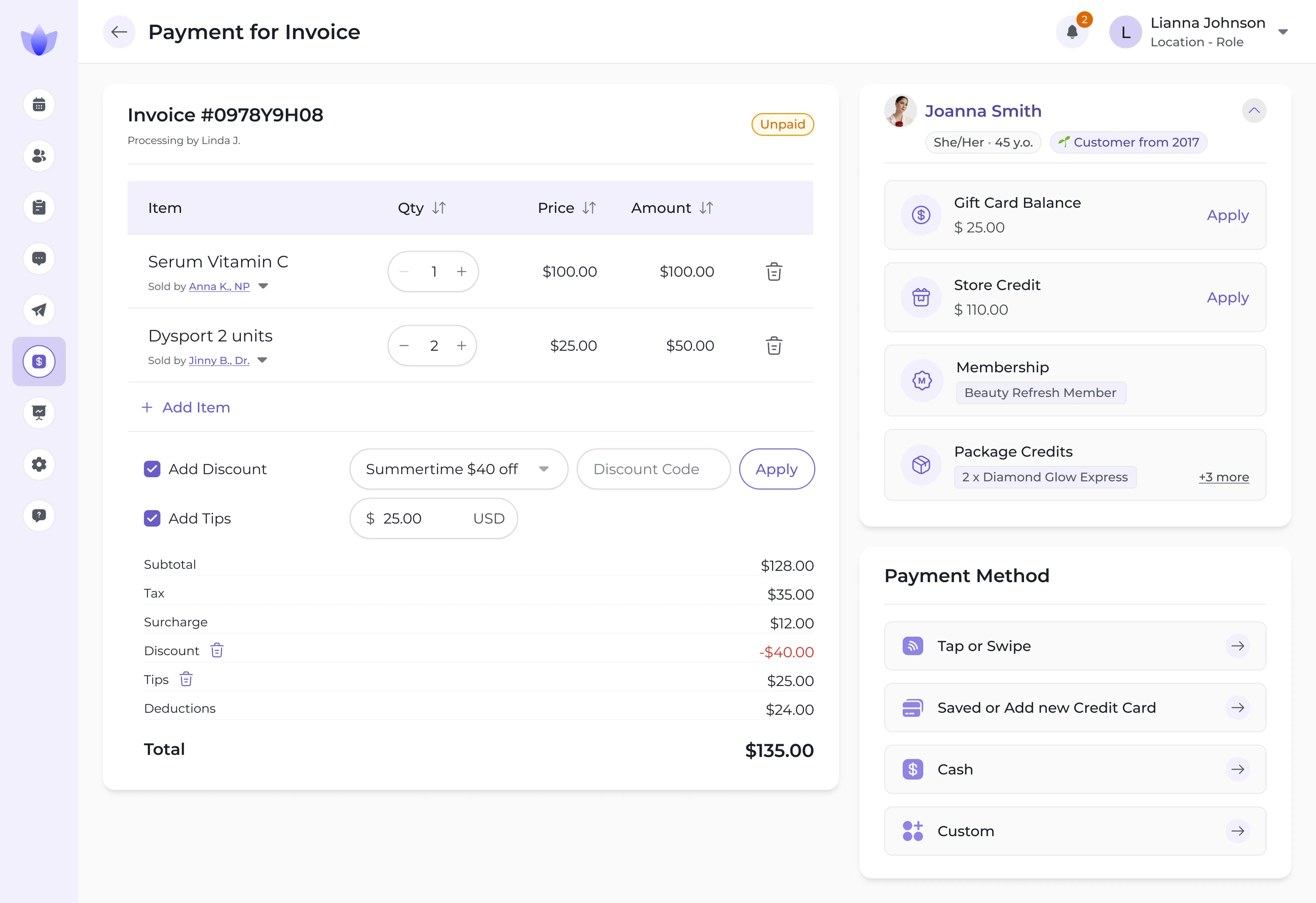Viewport: 1316px width, 903px height.
Task: Open the Payments section from the sidebar
Action: 38,361
